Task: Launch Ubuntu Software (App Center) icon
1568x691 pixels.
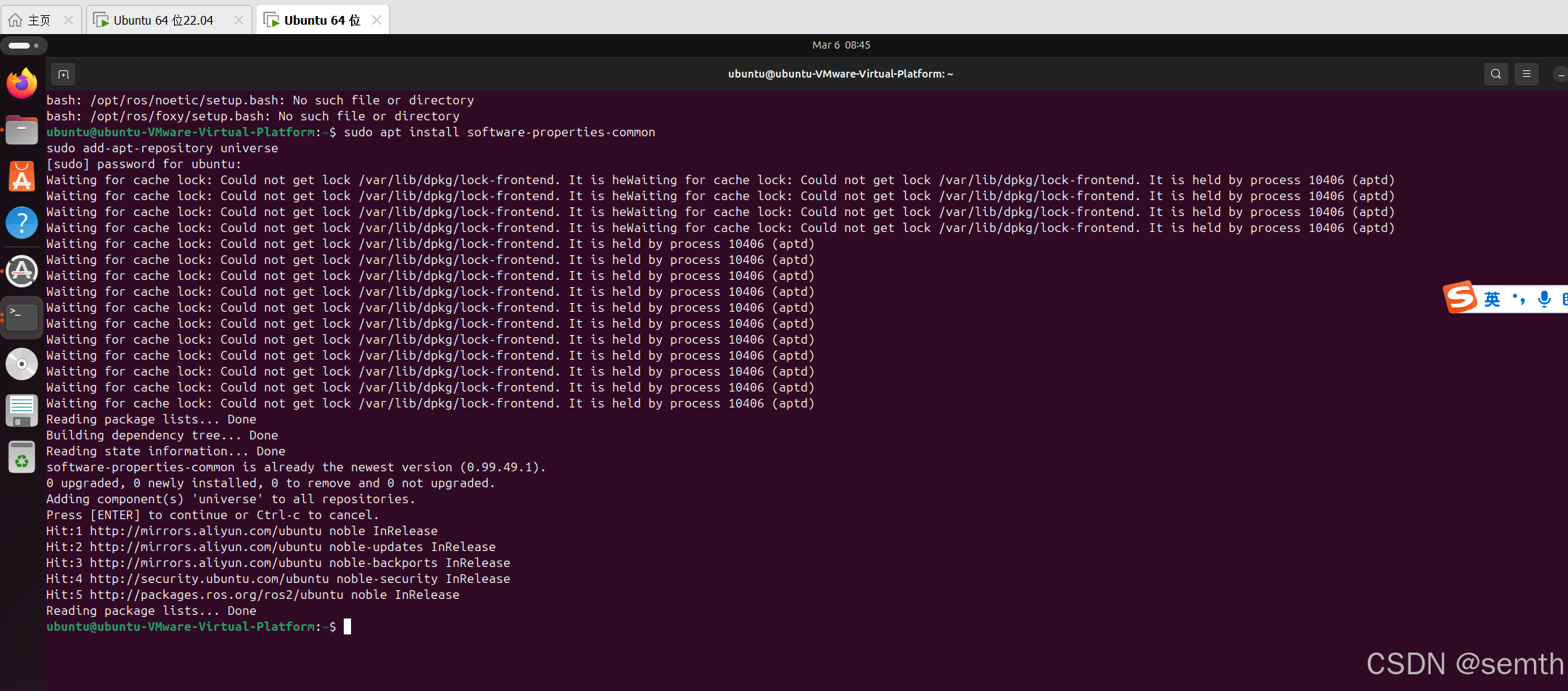Action: [x=22, y=176]
